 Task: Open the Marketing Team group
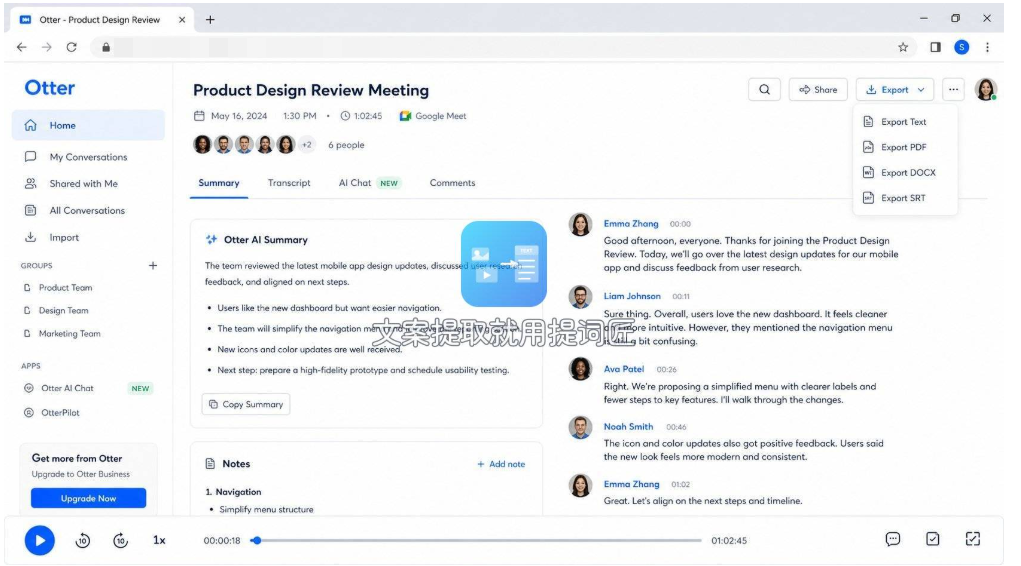pyautogui.click(x=69, y=333)
